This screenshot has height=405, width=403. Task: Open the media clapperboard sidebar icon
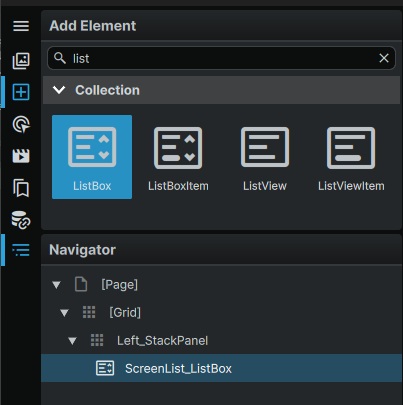[x=21, y=156]
